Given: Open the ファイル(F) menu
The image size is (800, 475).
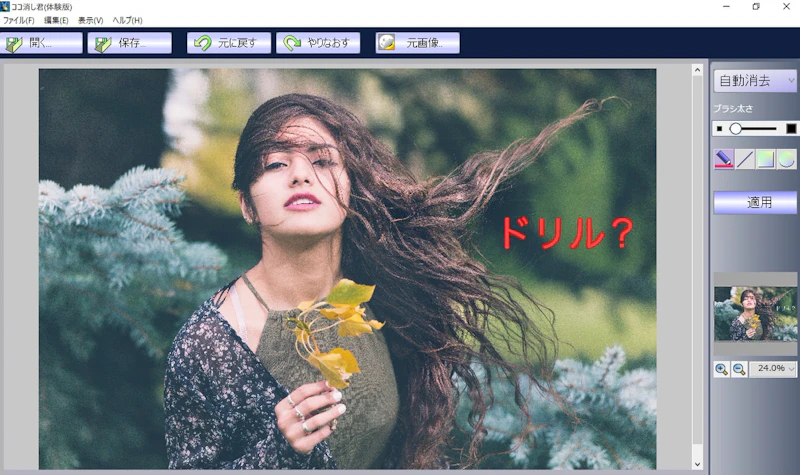Looking at the screenshot, I should [18, 20].
